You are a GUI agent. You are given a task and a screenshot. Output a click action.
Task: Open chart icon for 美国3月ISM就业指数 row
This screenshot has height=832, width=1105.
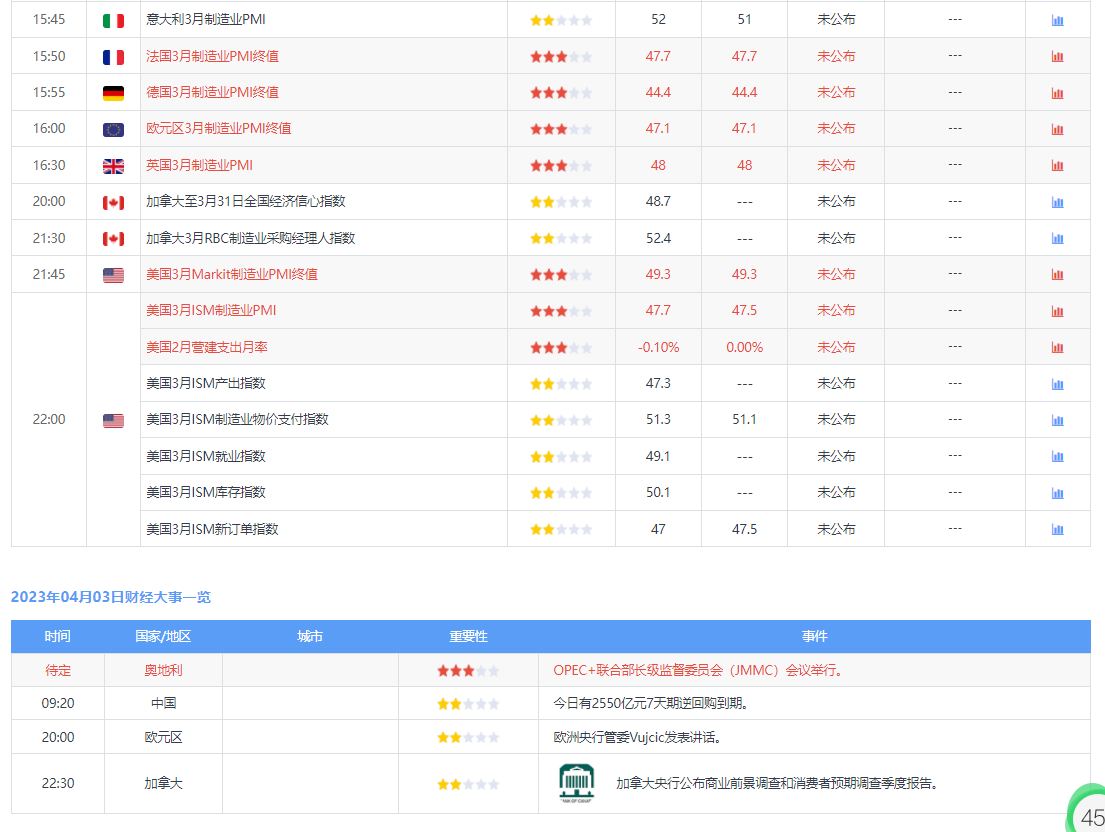[x=1057, y=457]
